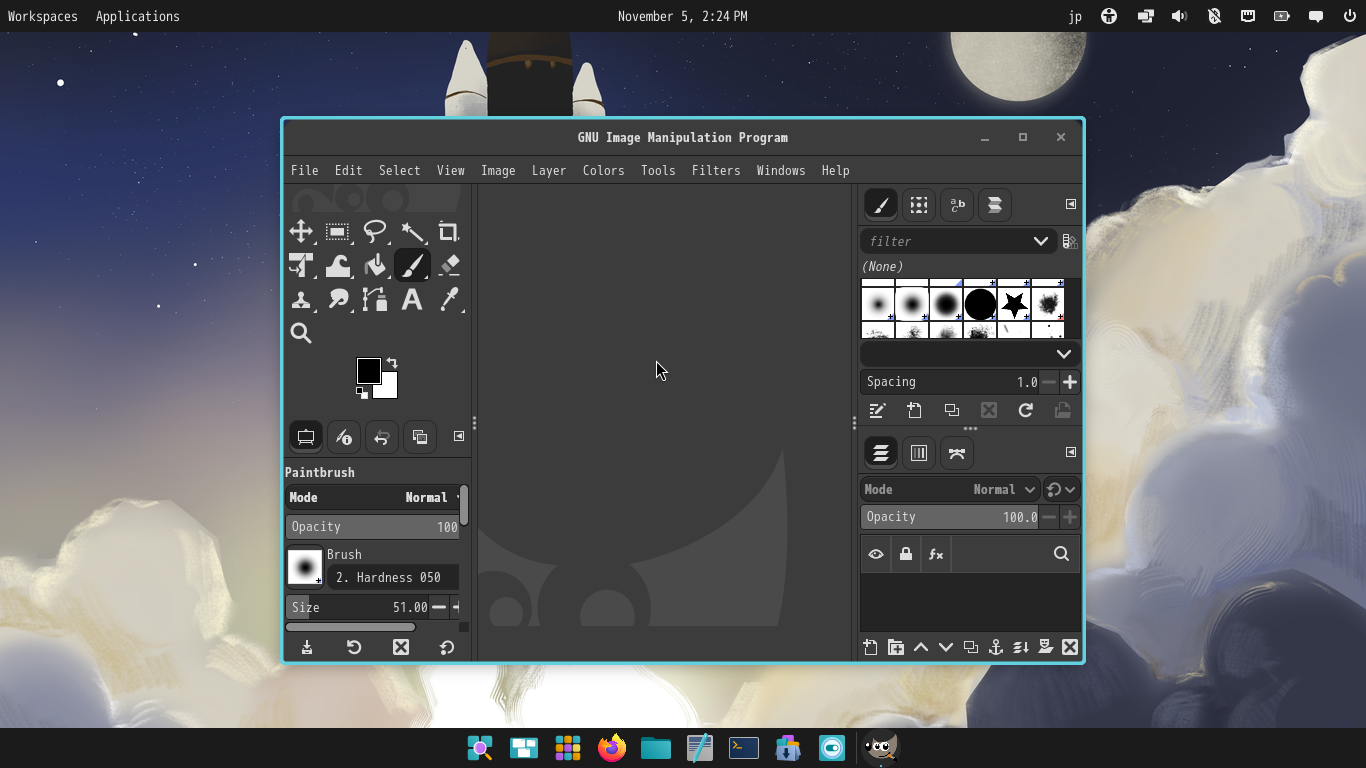Increase brush Spacing with the plus button
The height and width of the screenshot is (768, 1366).
1069,382
